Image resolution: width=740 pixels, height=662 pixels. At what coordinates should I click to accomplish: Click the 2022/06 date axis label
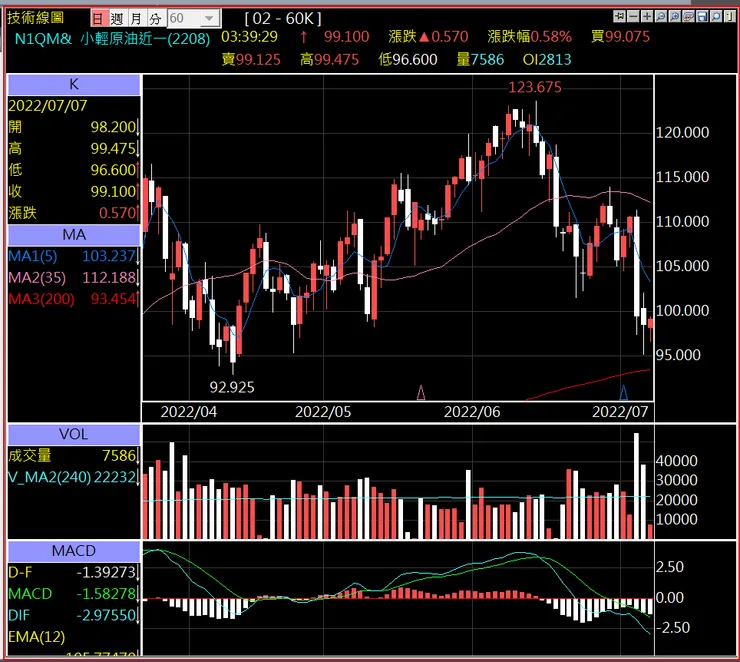tap(472, 412)
